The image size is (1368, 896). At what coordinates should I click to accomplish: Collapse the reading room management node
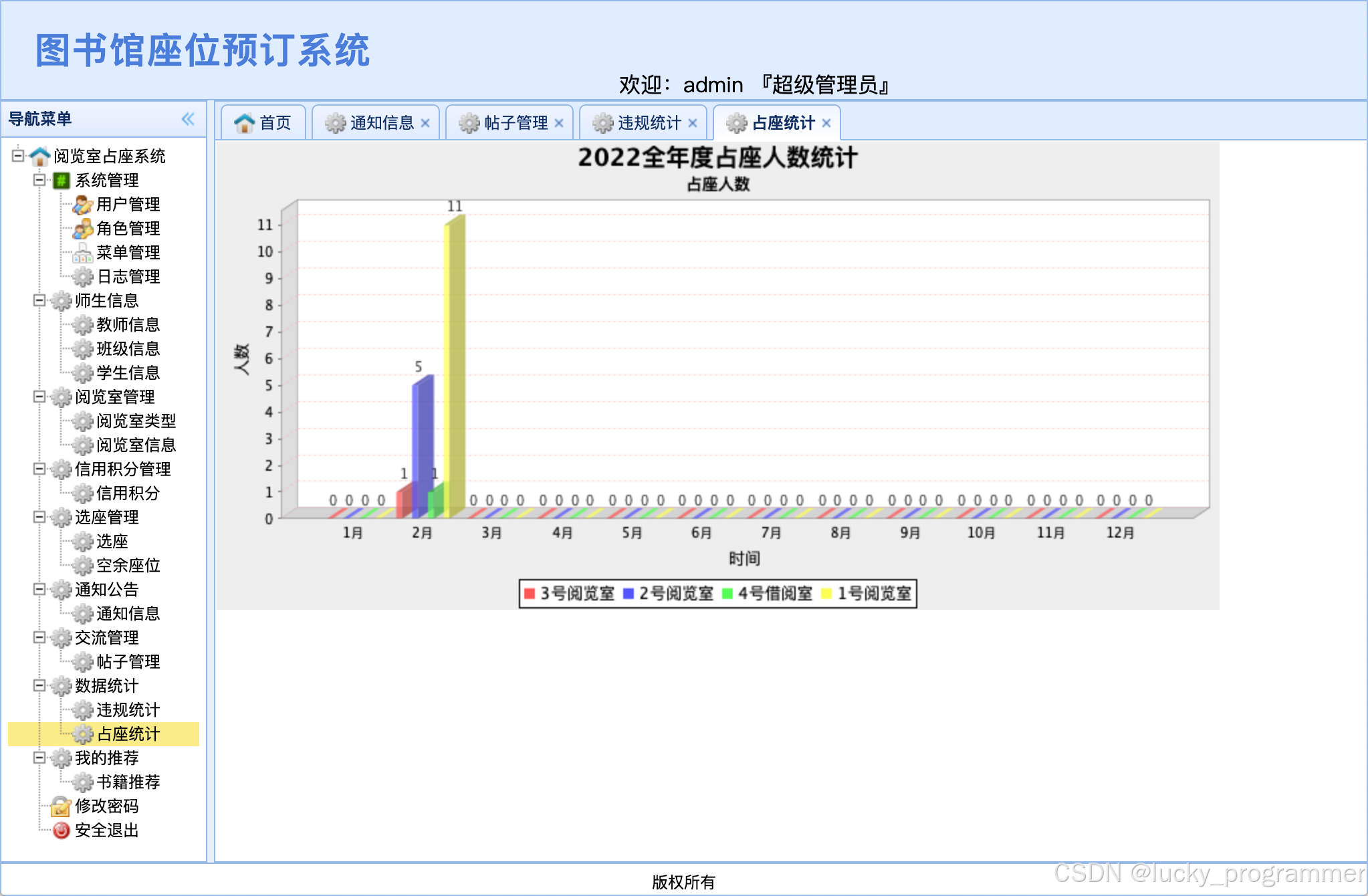39,397
